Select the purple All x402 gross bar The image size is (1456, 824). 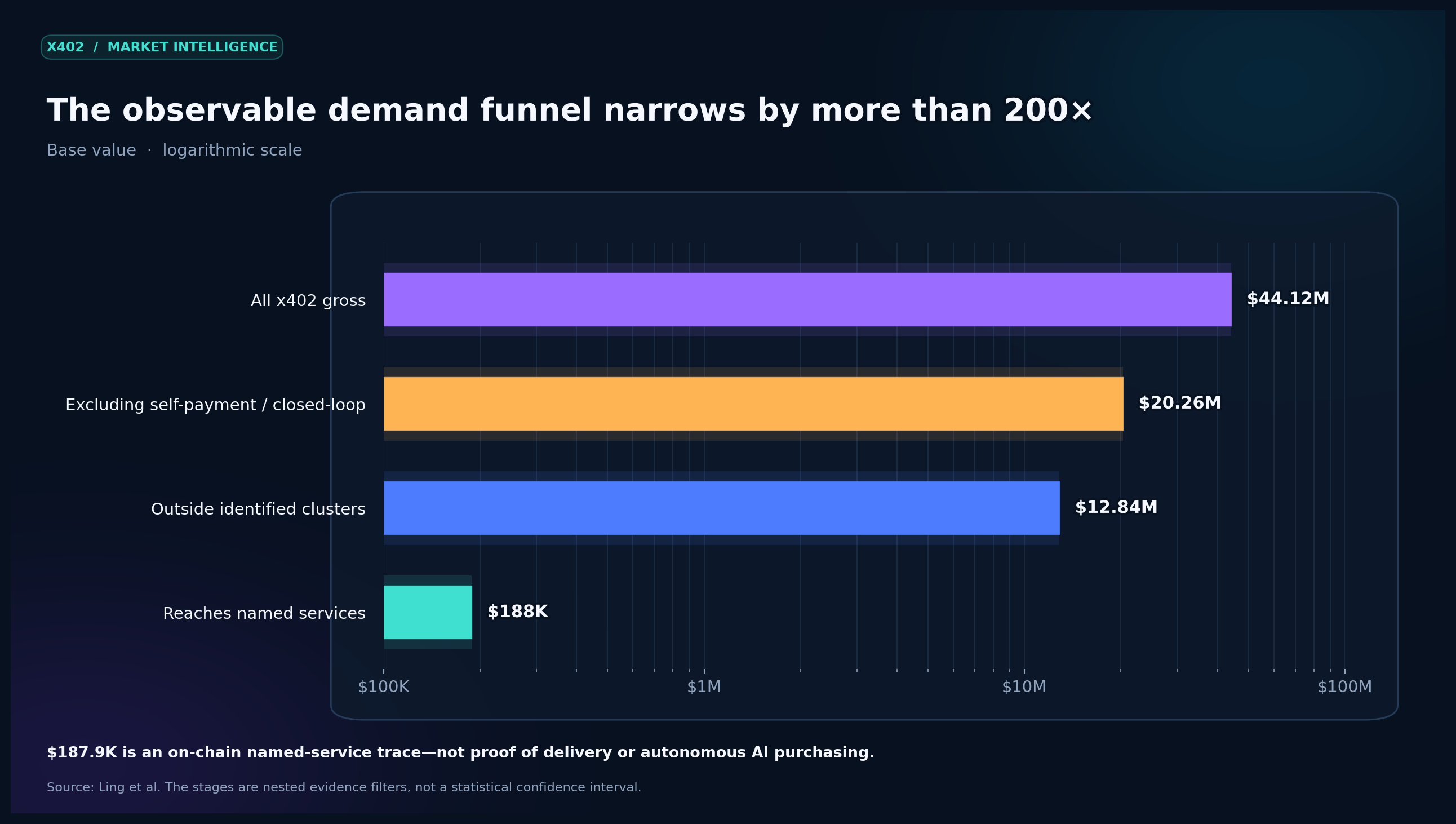click(807, 299)
